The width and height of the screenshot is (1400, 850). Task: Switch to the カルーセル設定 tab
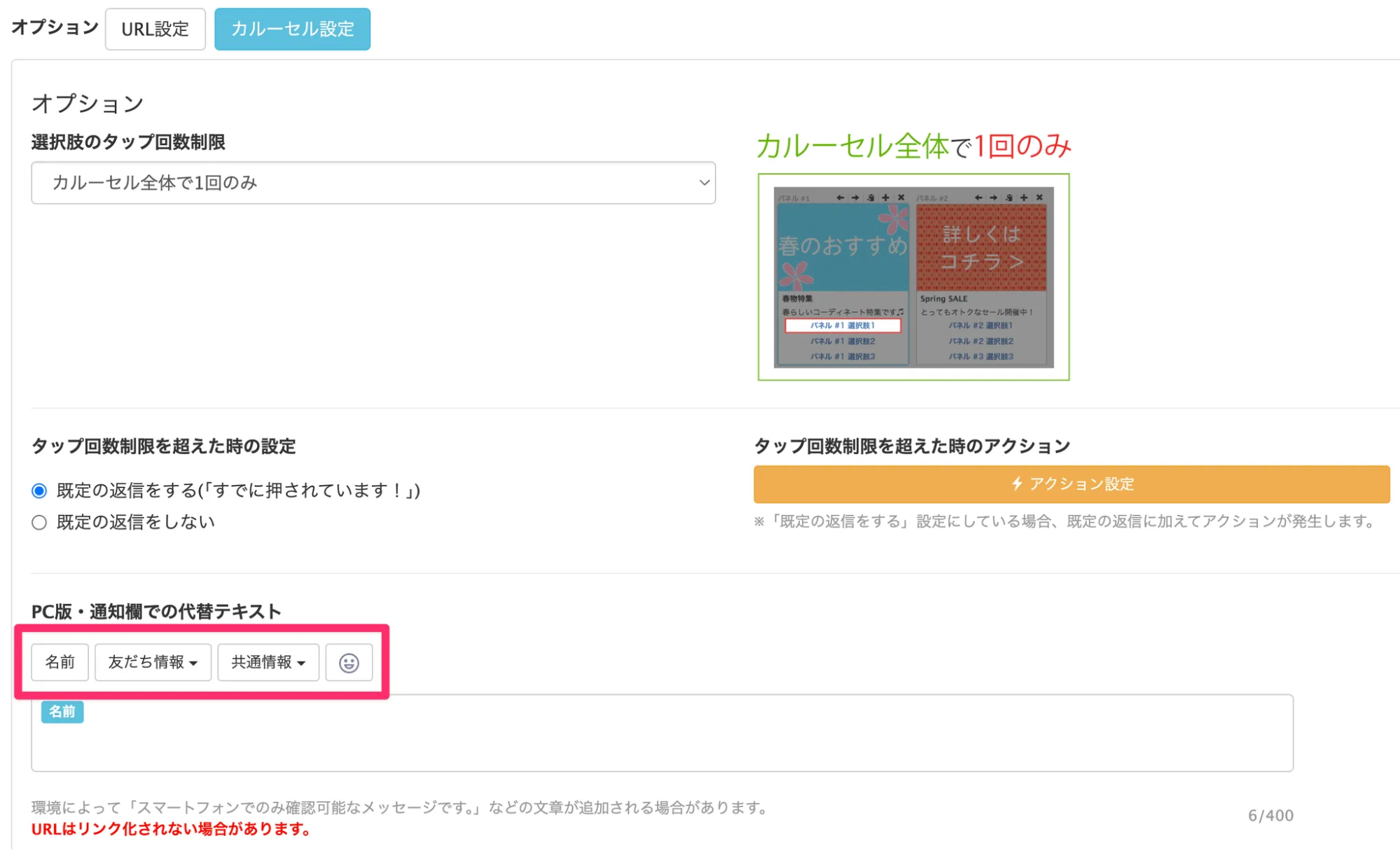(x=292, y=29)
